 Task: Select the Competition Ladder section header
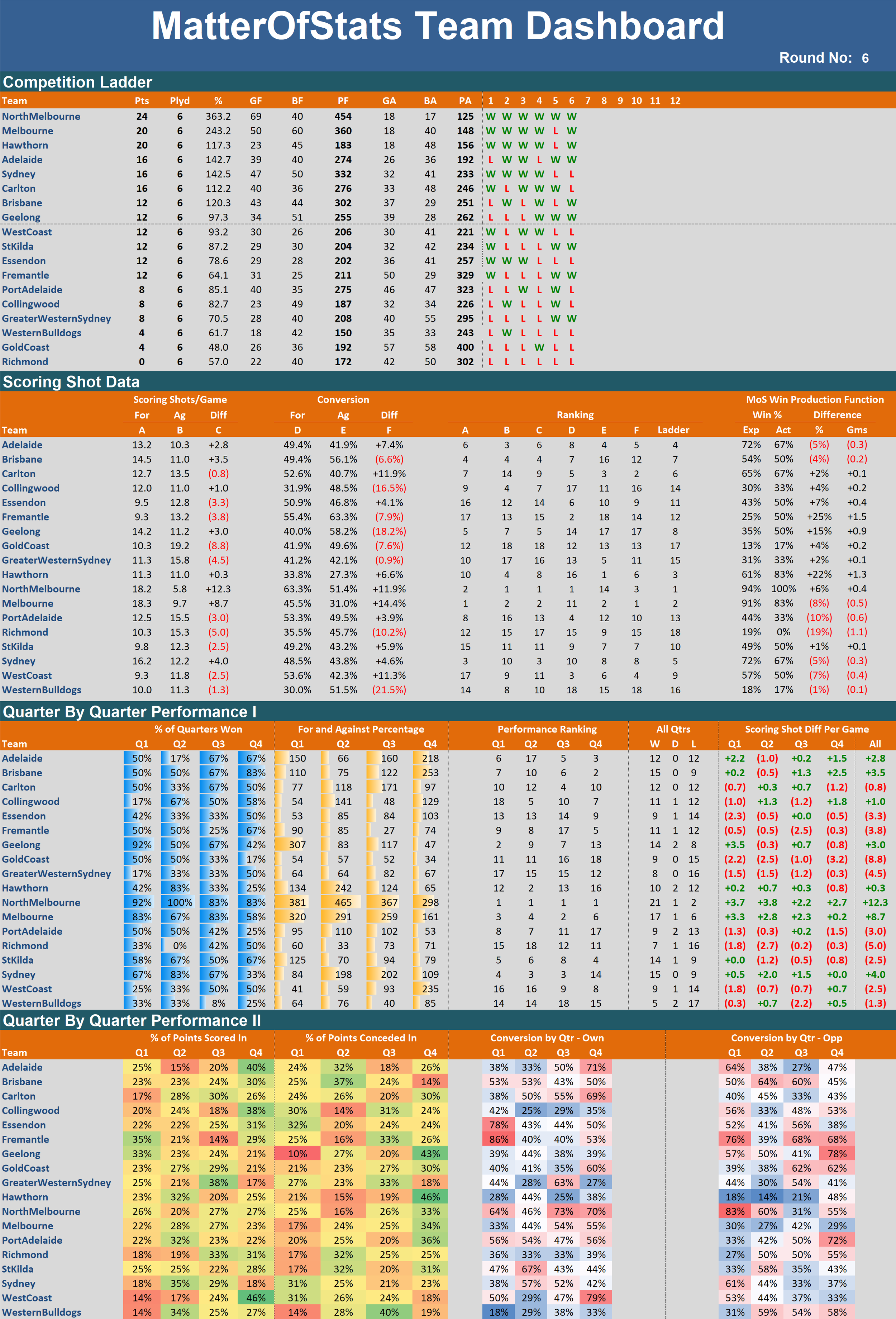[78, 82]
